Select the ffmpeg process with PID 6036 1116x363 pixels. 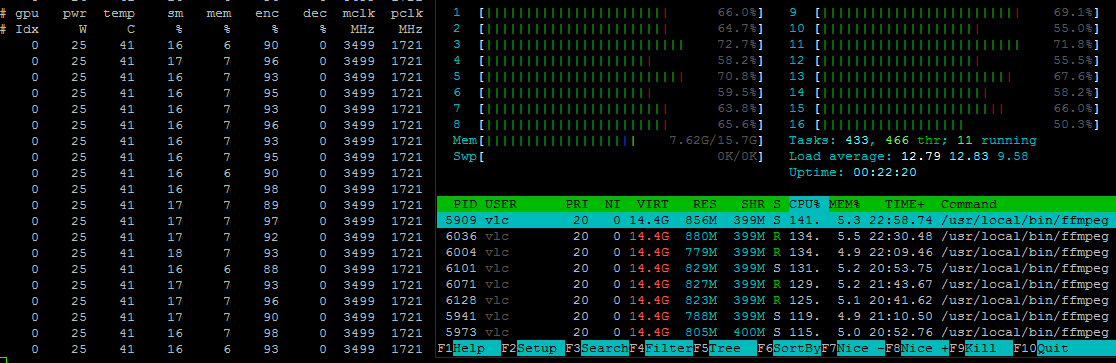[777, 236]
